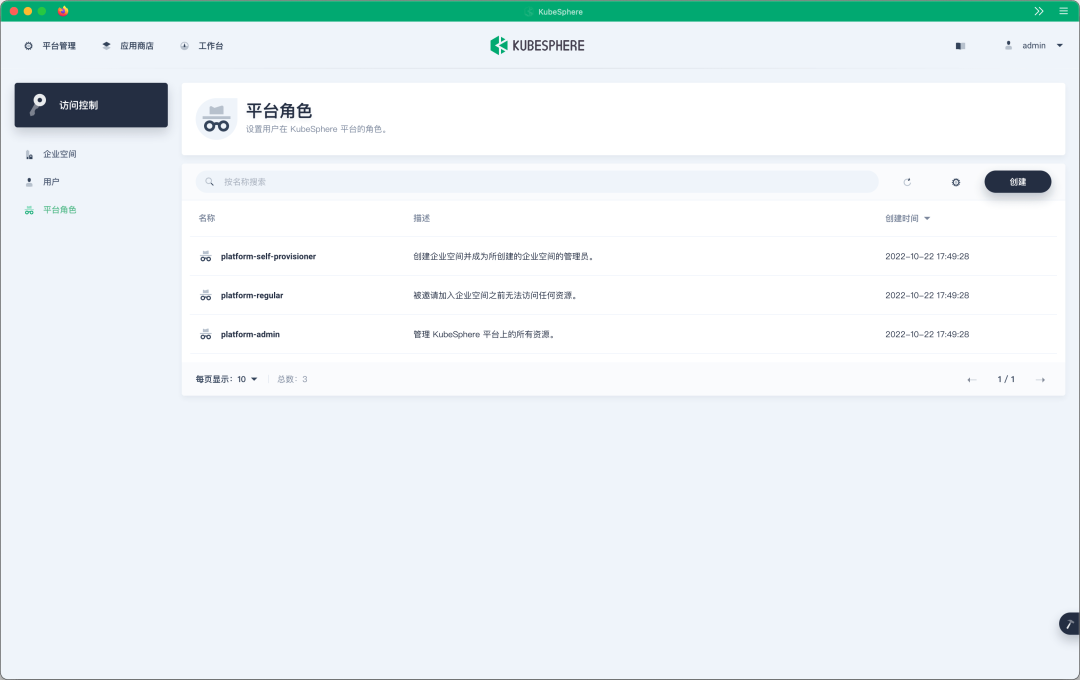The height and width of the screenshot is (680, 1080).
Task: Click the double chevron overflow icon
Action: (x=1039, y=11)
